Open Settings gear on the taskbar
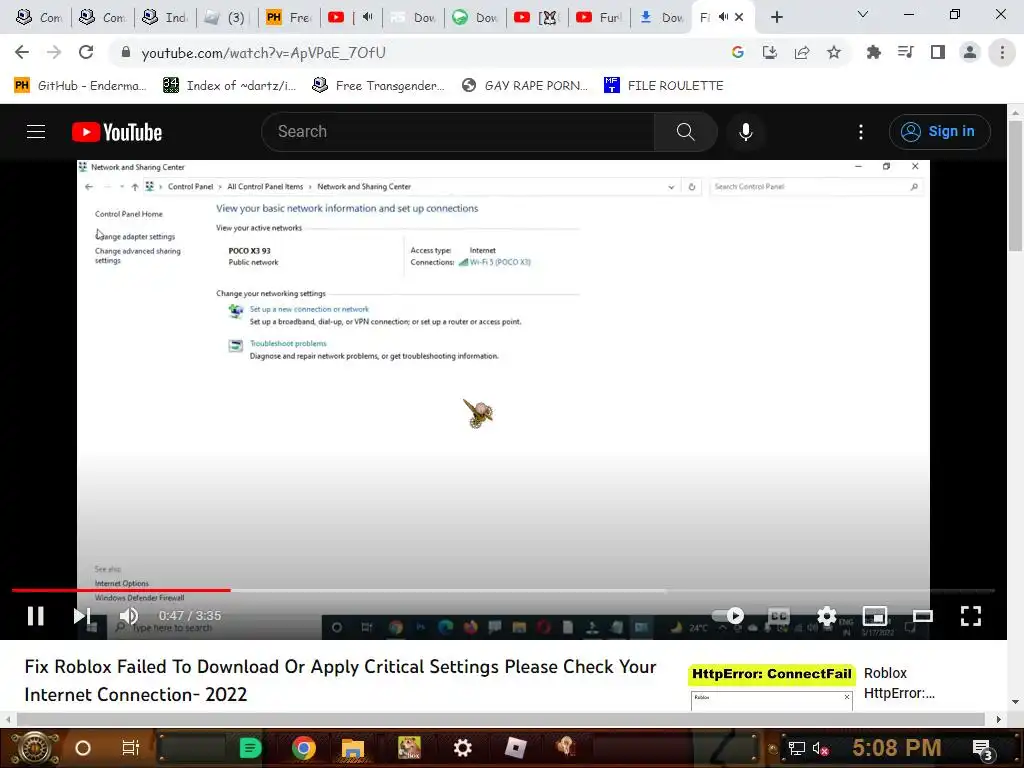 (x=462, y=748)
